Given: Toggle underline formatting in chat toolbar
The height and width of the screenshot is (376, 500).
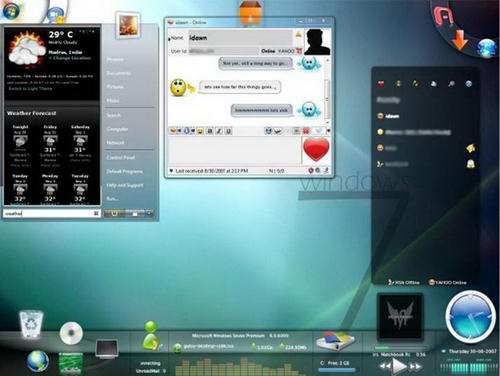Looking at the screenshot, I should (228, 131).
